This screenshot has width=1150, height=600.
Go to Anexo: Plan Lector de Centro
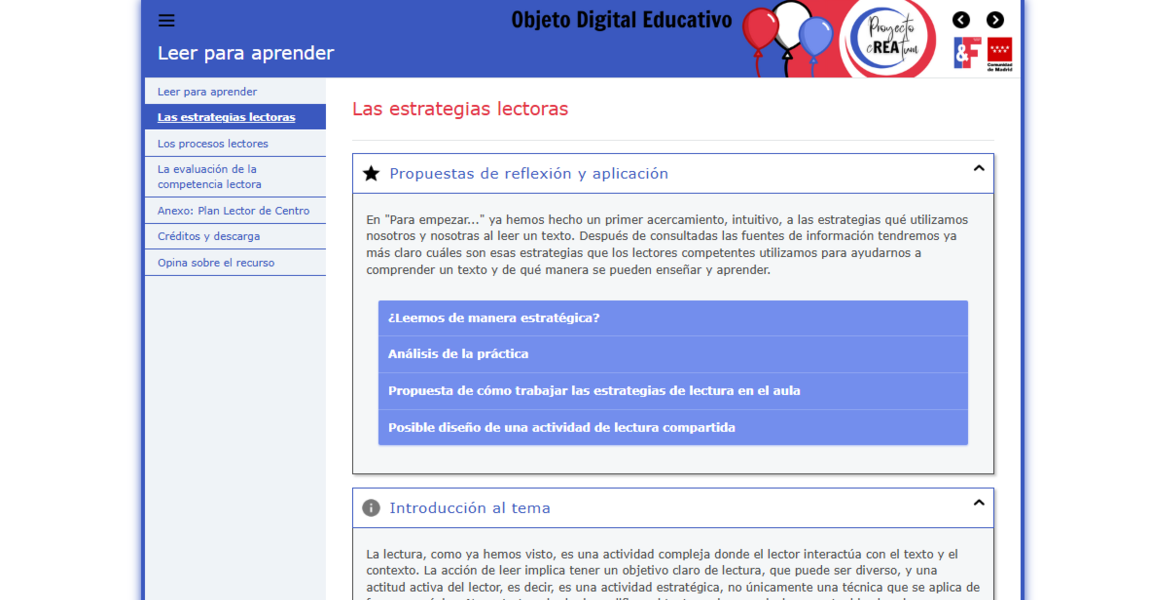(233, 211)
